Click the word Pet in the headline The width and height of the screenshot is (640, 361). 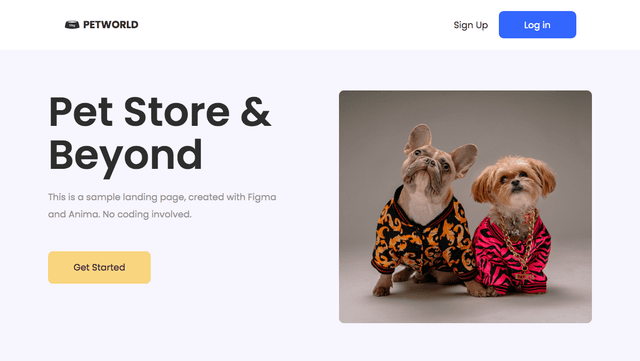(80, 111)
